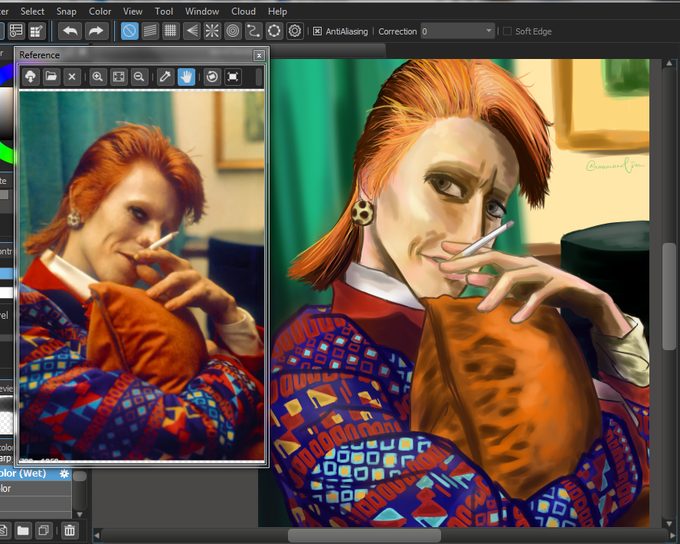Screen dimensions: 680x544
Task: Click the canvas vertical scroll up arrow
Action: click(670, 63)
